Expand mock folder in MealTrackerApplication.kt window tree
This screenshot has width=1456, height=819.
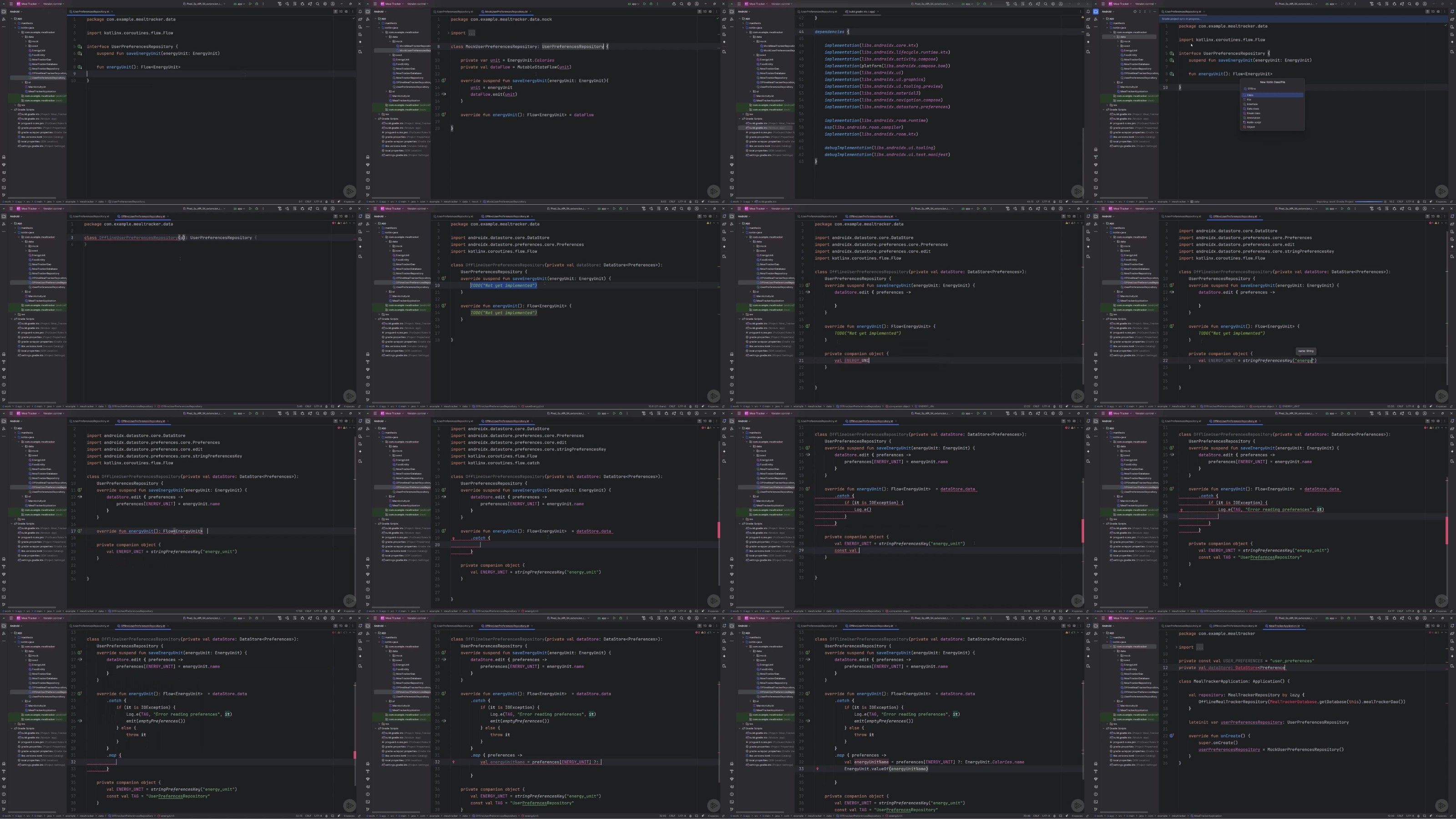tap(1118, 656)
